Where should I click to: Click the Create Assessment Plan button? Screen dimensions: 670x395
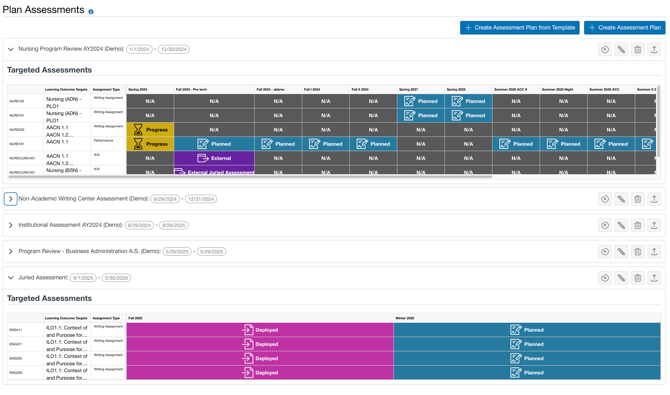(625, 28)
